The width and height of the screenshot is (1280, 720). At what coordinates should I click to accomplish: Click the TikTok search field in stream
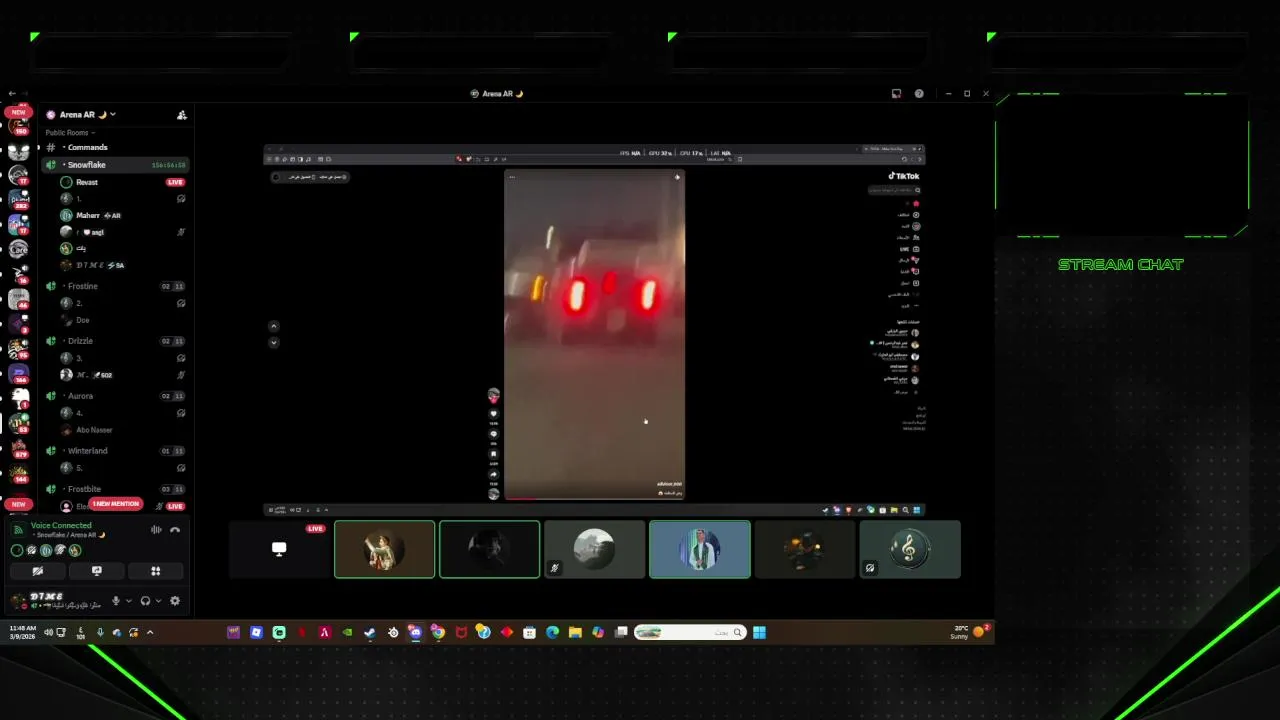(x=894, y=190)
